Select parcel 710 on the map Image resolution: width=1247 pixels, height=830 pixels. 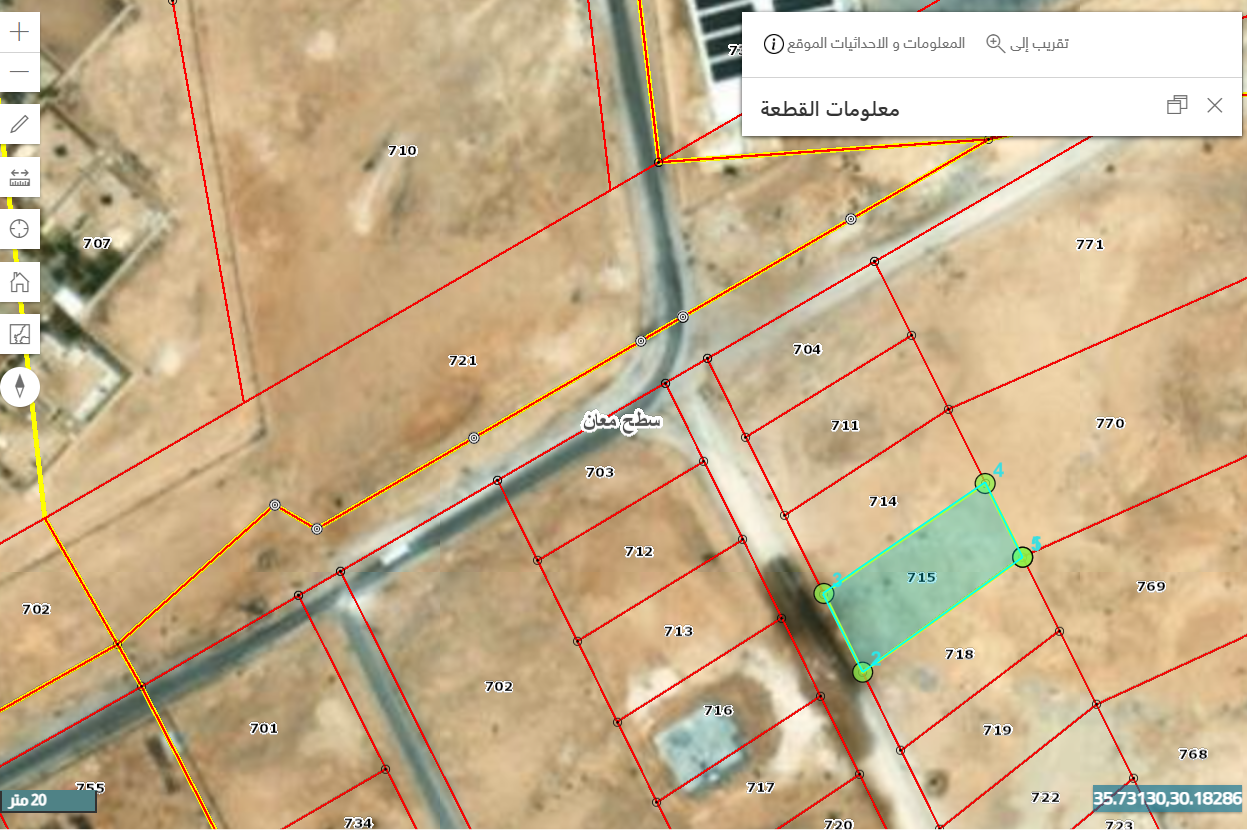tap(402, 151)
